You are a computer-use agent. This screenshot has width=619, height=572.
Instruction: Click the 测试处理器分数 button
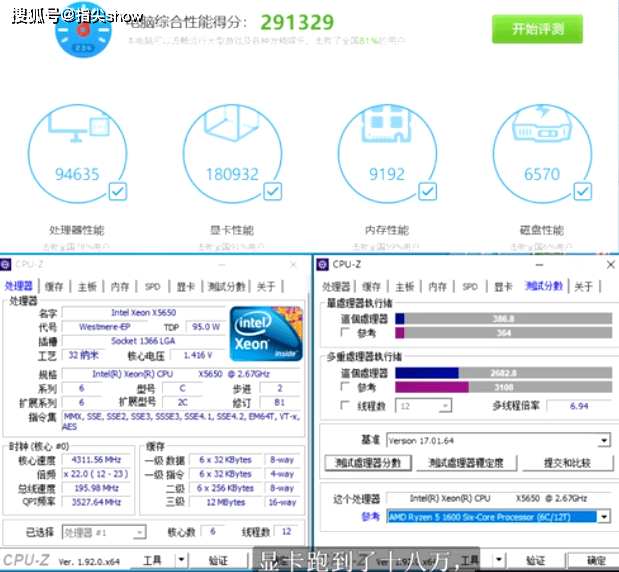(368, 463)
